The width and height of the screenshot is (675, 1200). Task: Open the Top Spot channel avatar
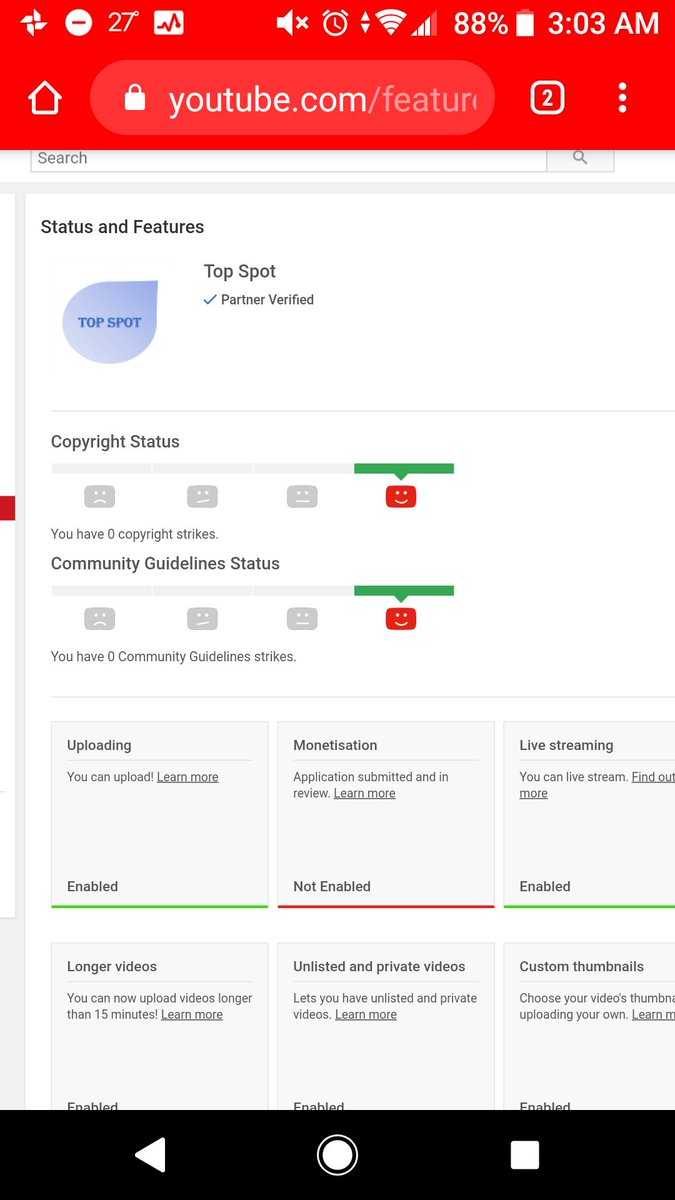110,321
